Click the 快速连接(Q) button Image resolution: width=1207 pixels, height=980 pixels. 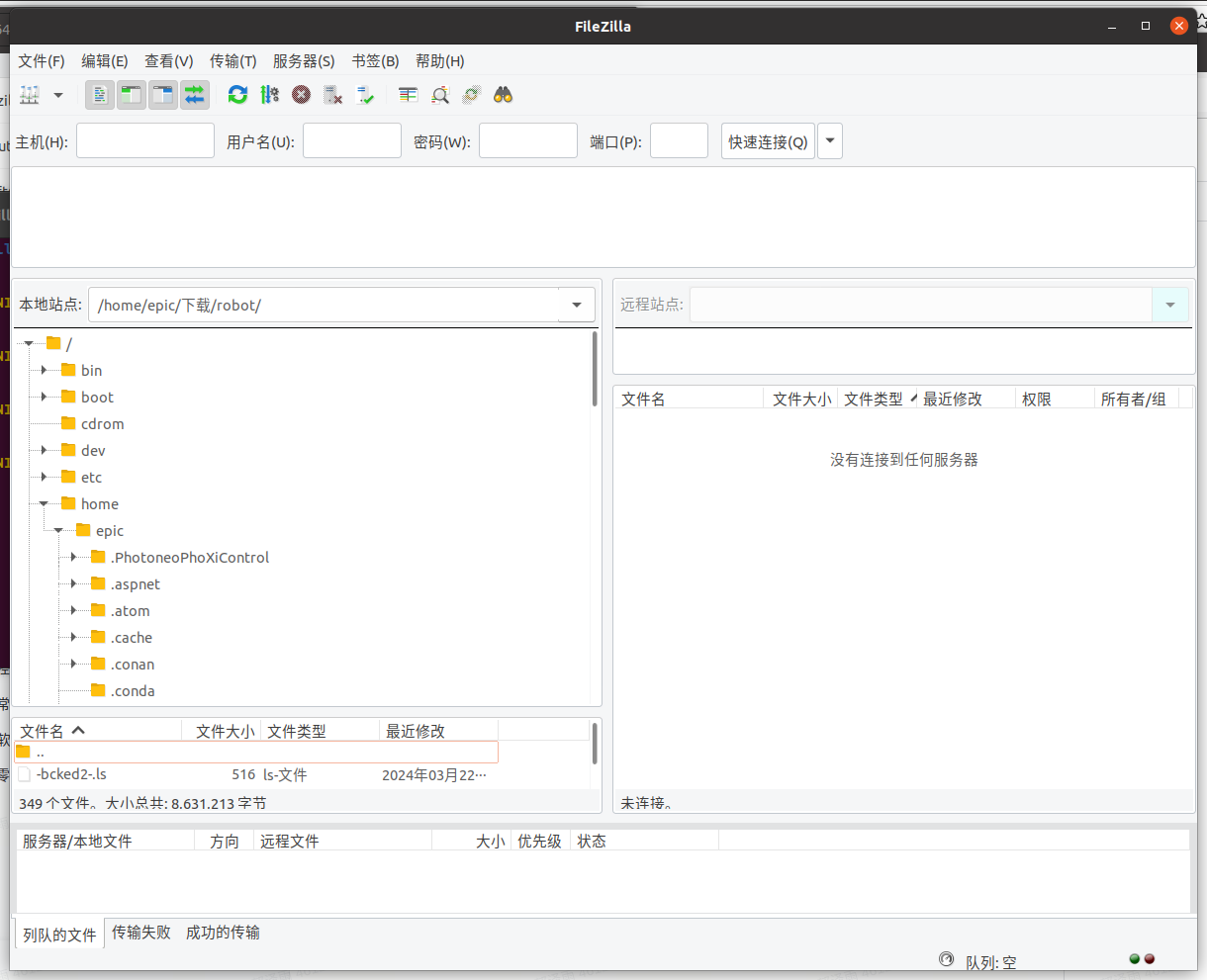(x=768, y=141)
